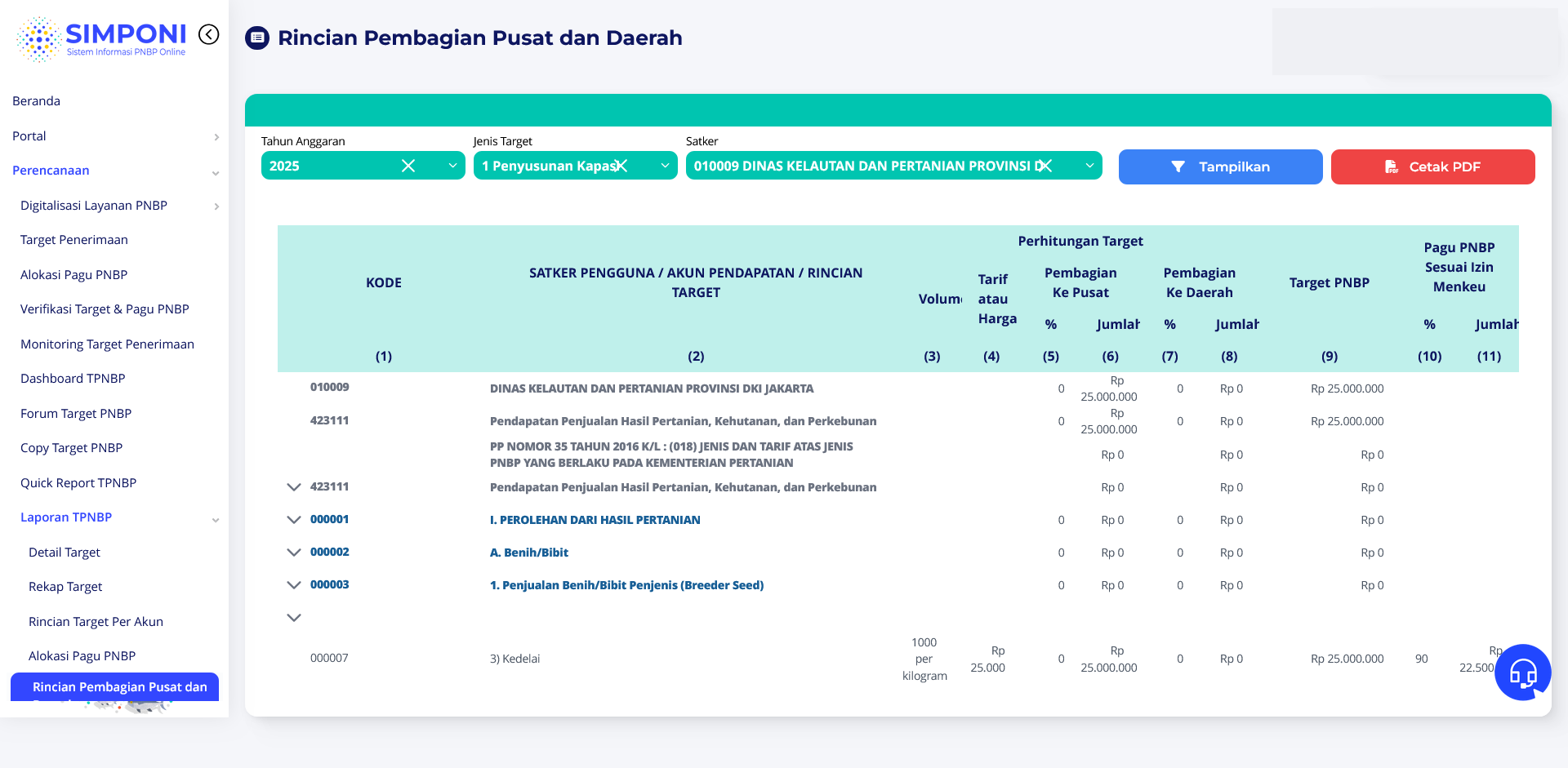This screenshot has width=1568, height=768.
Task: Click the Tampilkan filter button
Action: 1220,166
